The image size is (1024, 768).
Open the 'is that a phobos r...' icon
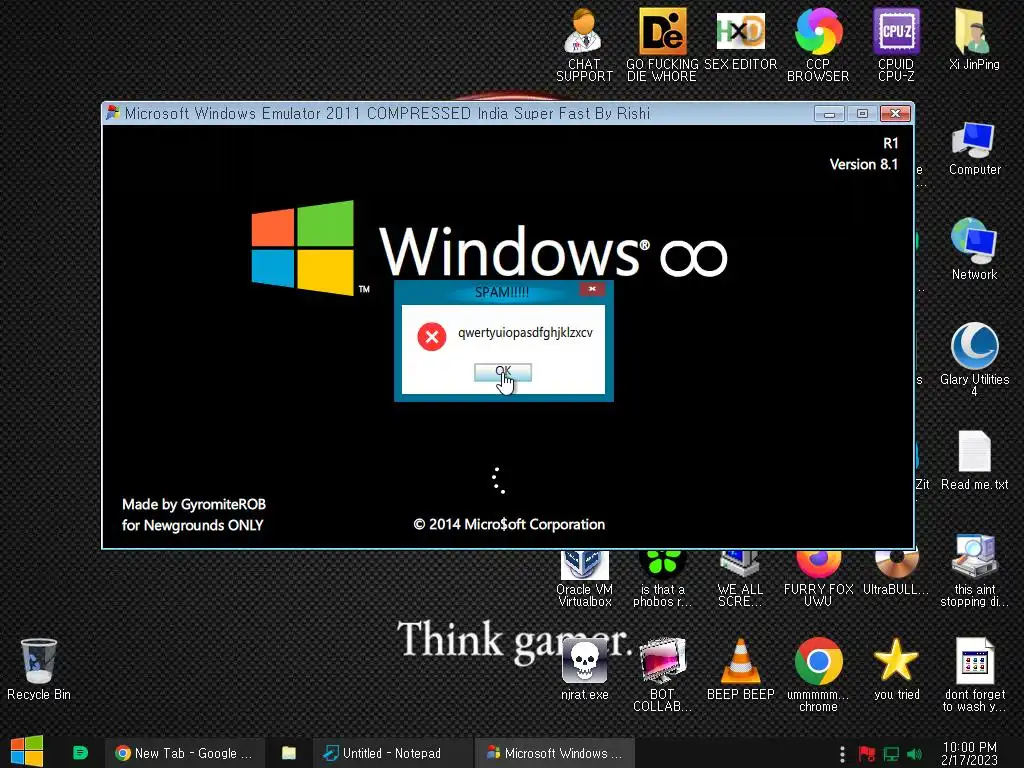[x=662, y=579]
